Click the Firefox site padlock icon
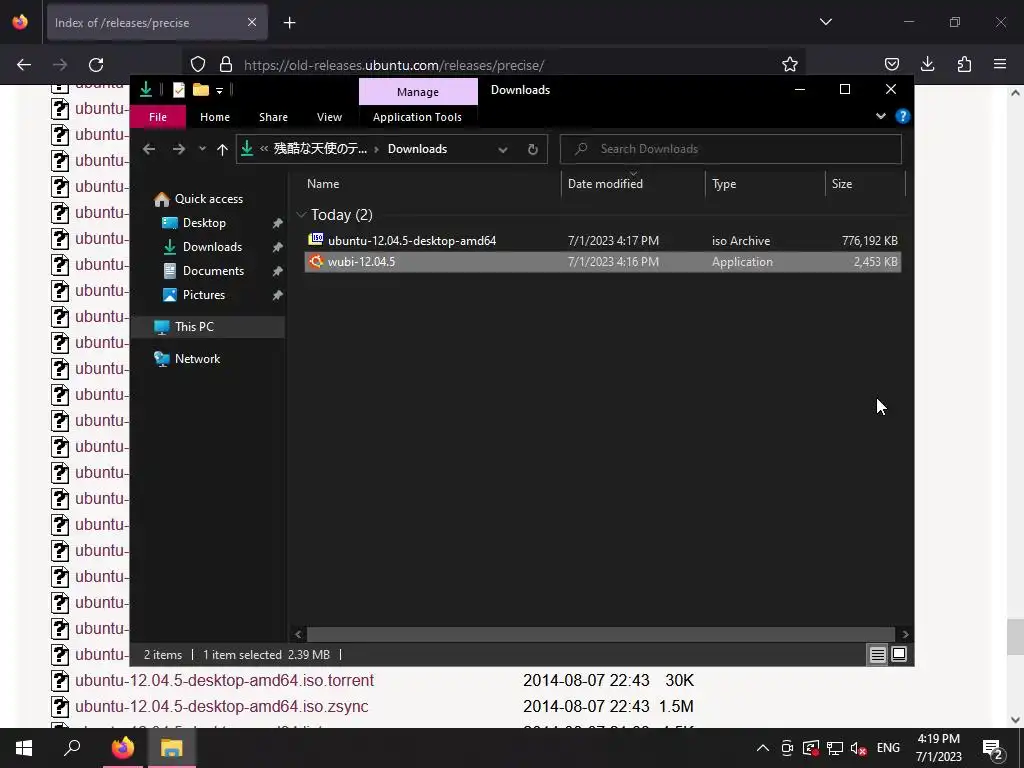 coord(226,65)
